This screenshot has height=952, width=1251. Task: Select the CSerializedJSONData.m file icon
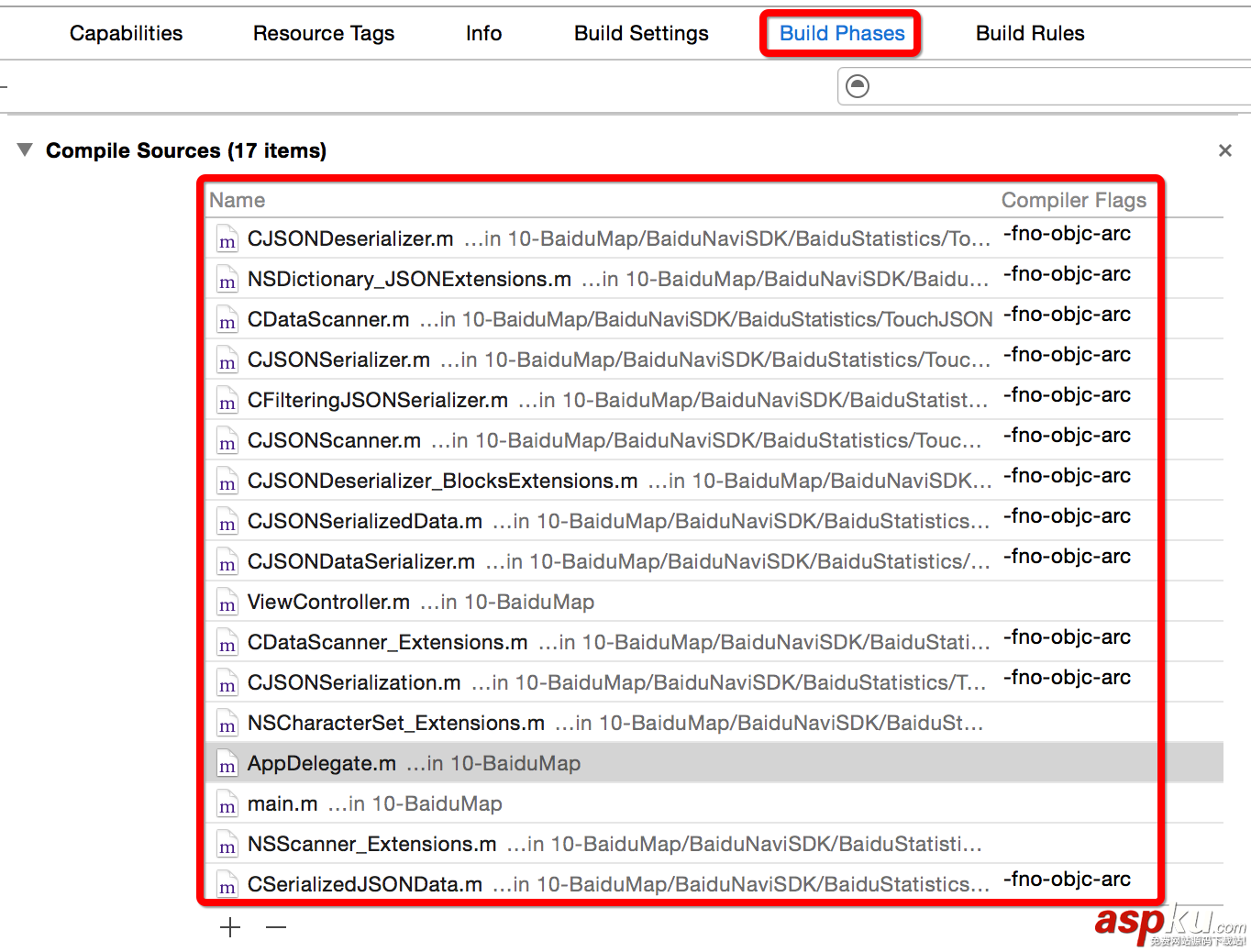click(x=227, y=886)
